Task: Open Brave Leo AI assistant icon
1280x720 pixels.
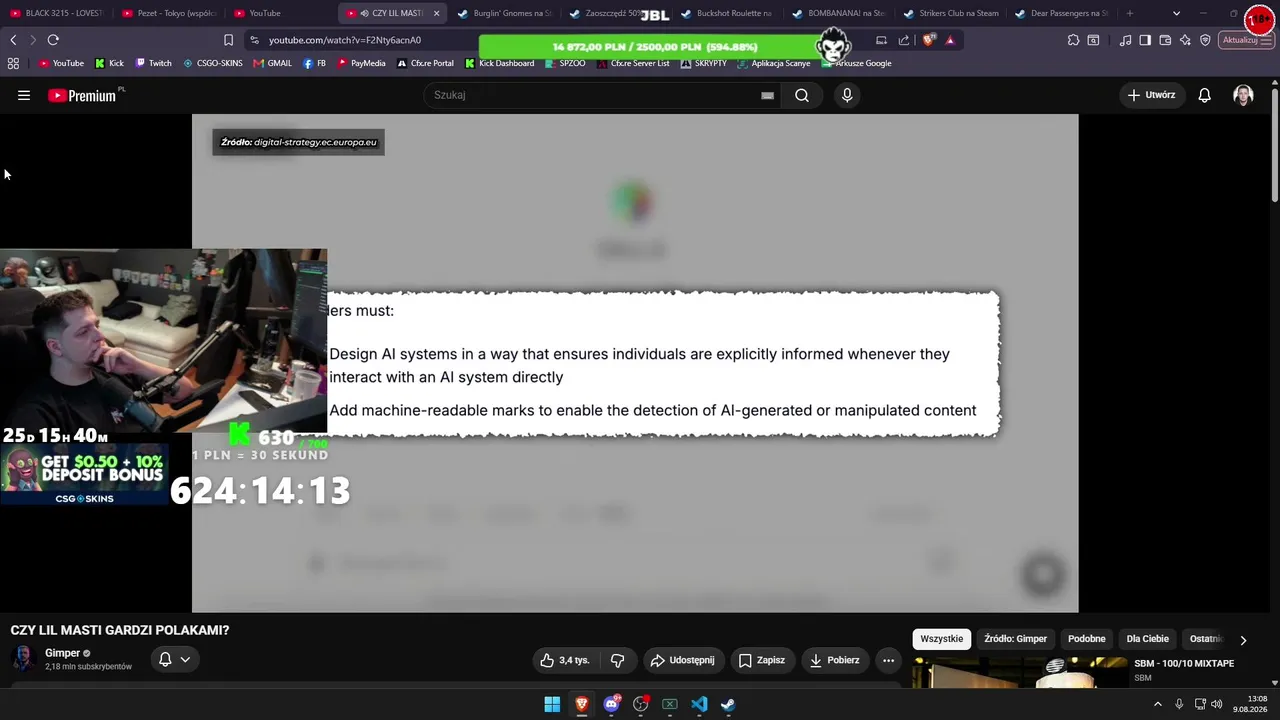Action: 1185,40
